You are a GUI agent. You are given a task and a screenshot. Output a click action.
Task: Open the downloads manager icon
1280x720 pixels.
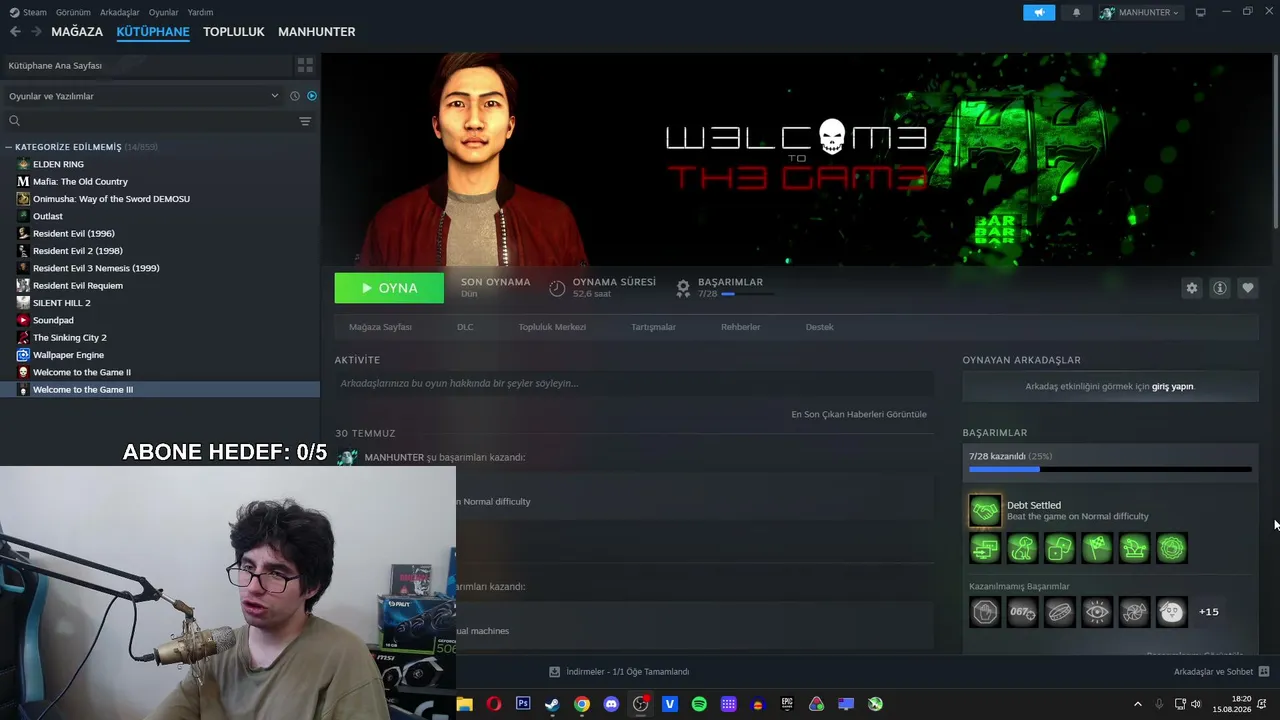555,672
